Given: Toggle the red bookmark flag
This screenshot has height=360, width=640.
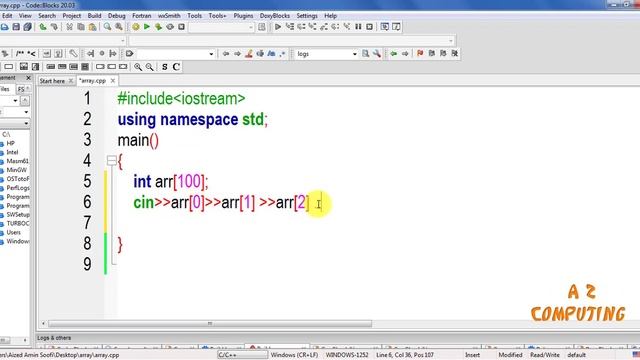Looking at the screenshot, I should click(420, 53).
